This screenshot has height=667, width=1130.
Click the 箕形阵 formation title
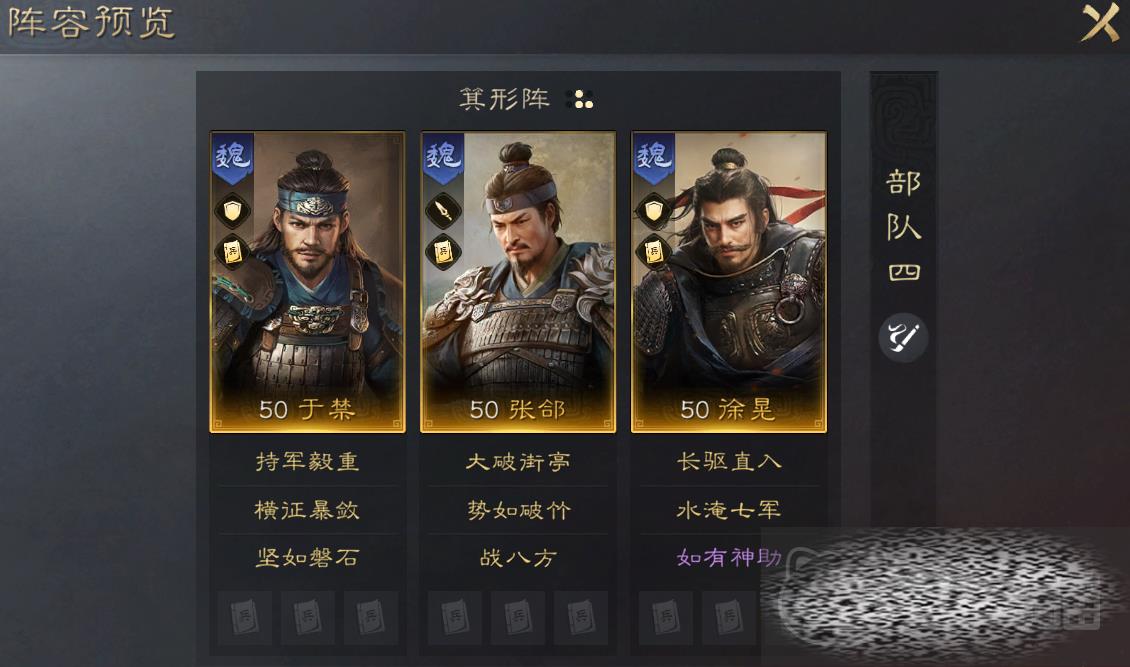tap(504, 99)
